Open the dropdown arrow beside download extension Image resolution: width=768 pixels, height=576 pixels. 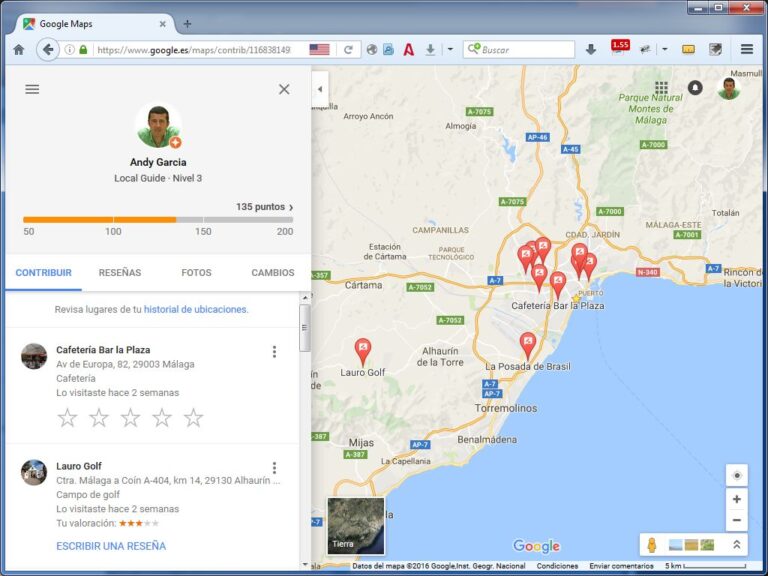[450, 49]
